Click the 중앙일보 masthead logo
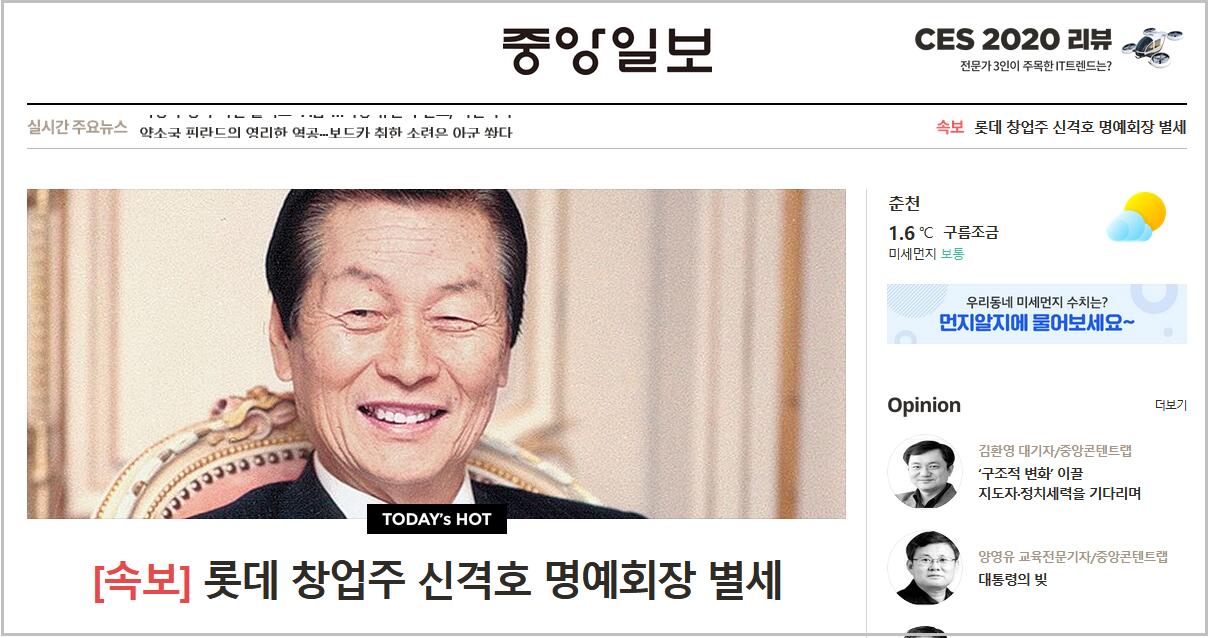The image size is (1212, 638). click(x=607, y=50)
